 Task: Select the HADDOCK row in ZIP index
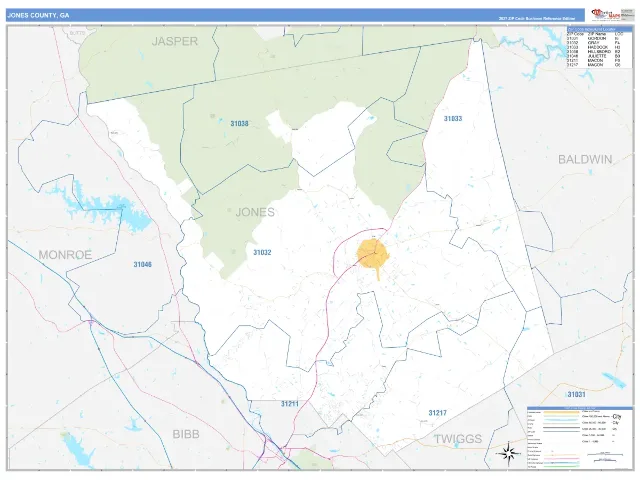(x=593, y=47)
